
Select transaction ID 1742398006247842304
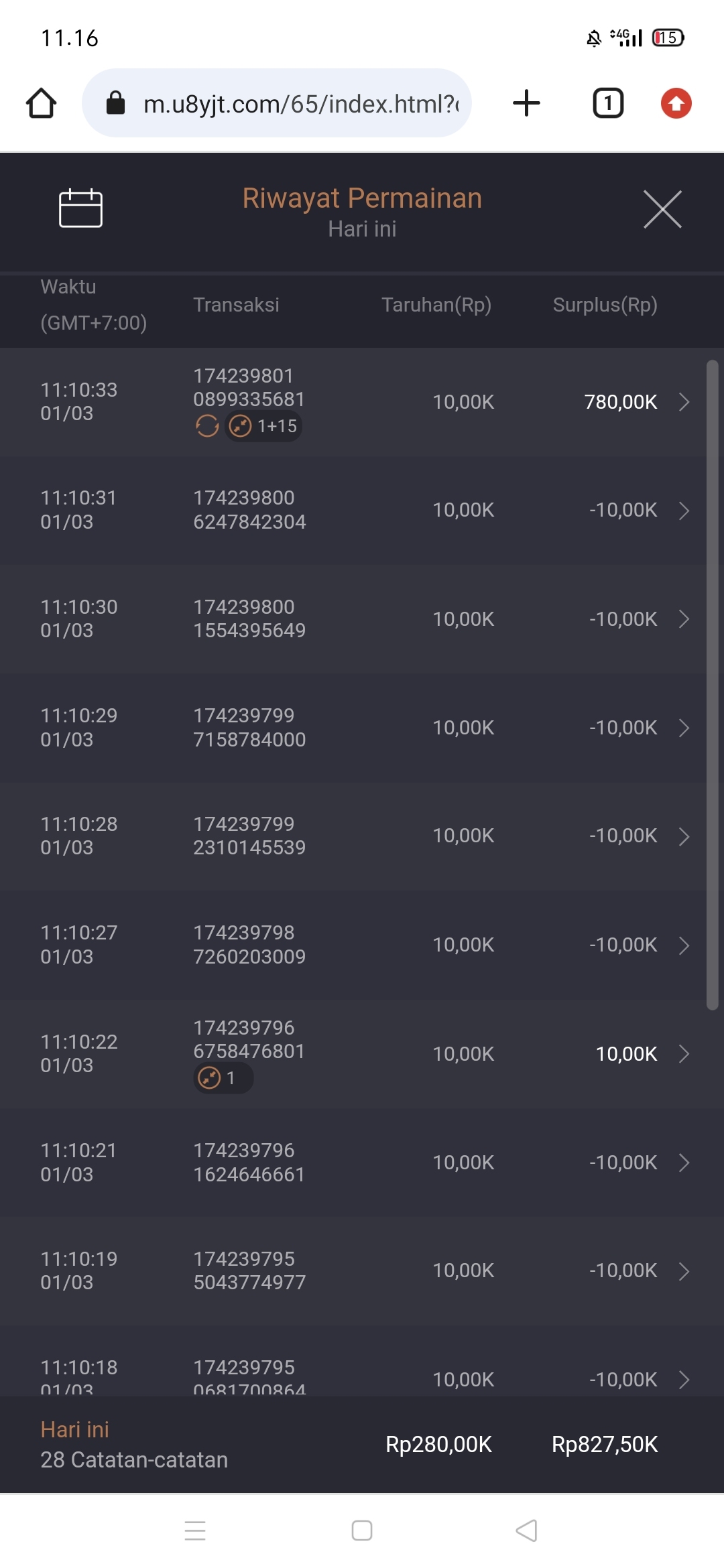point(249,510)
